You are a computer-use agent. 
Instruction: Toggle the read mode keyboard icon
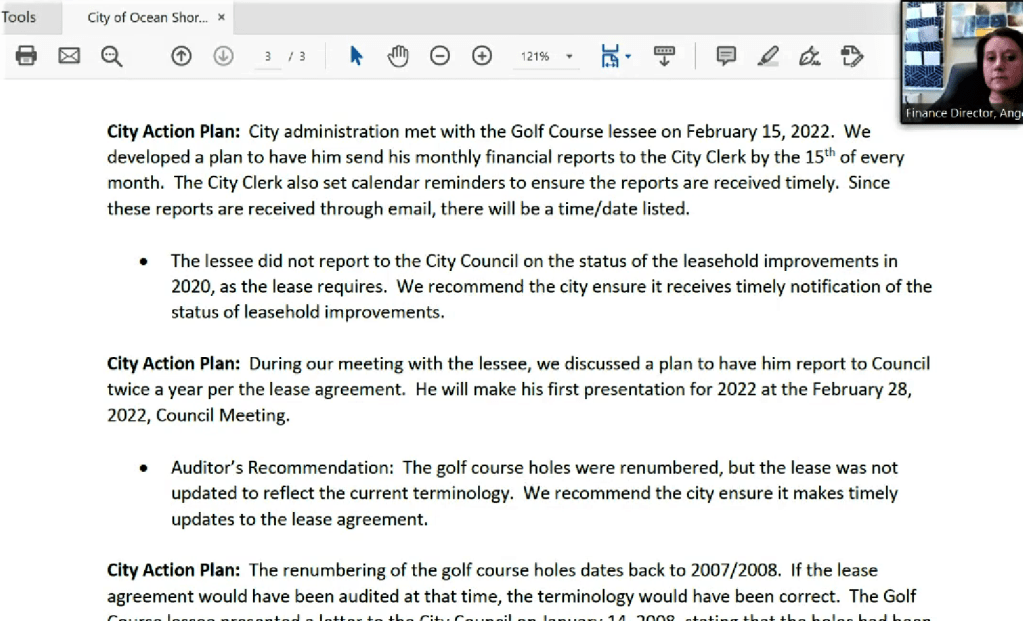point(664,56)
